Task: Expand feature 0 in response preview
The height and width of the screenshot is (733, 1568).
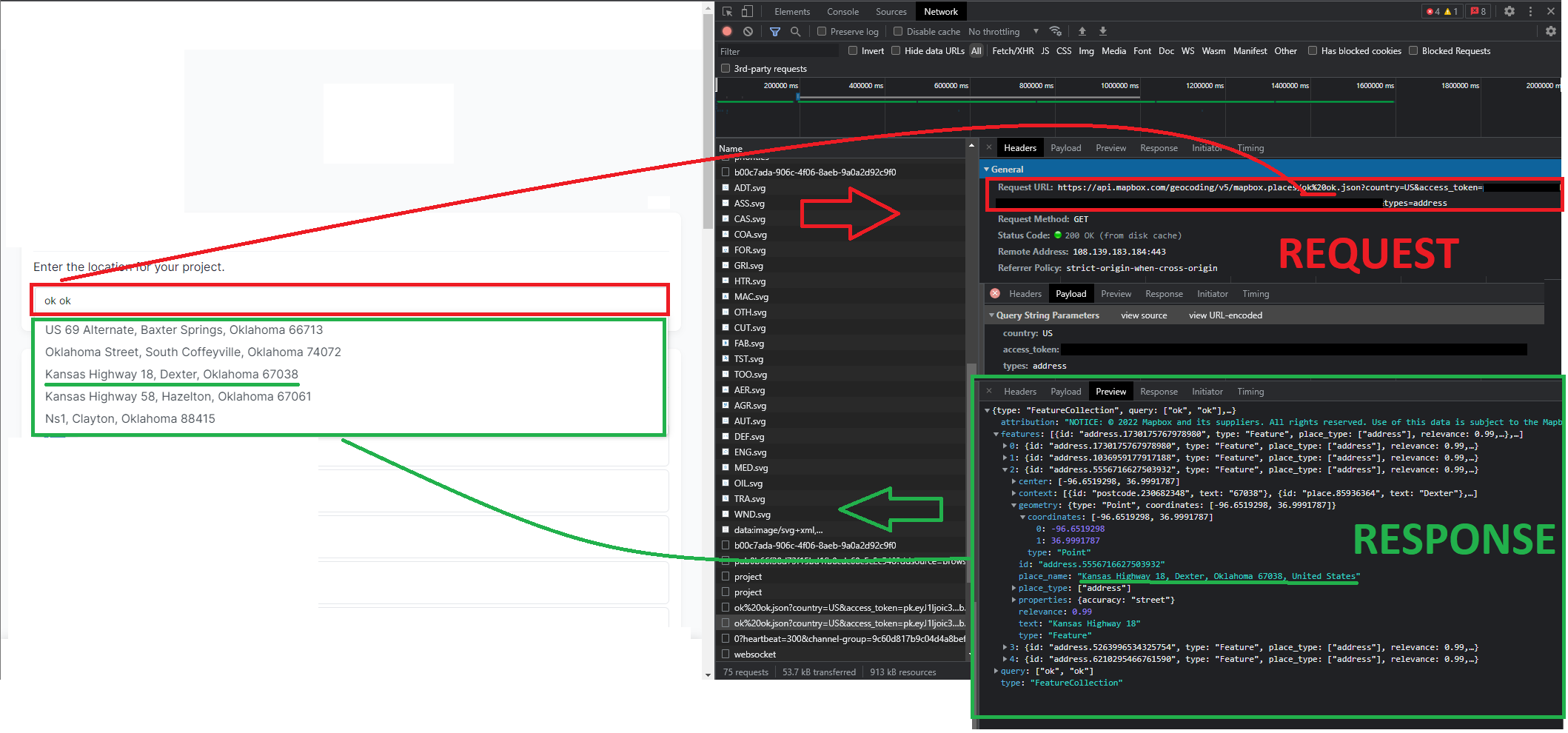Action: pyautogui.click(x=1005, y=446)
